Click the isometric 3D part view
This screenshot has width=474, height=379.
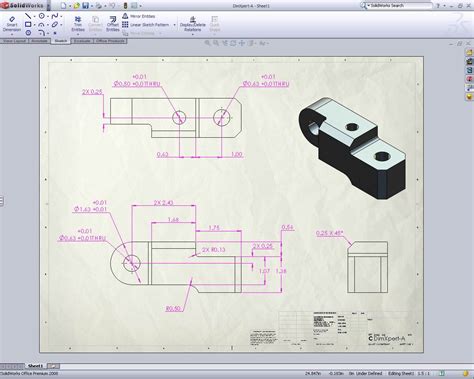tap(352, 149)
